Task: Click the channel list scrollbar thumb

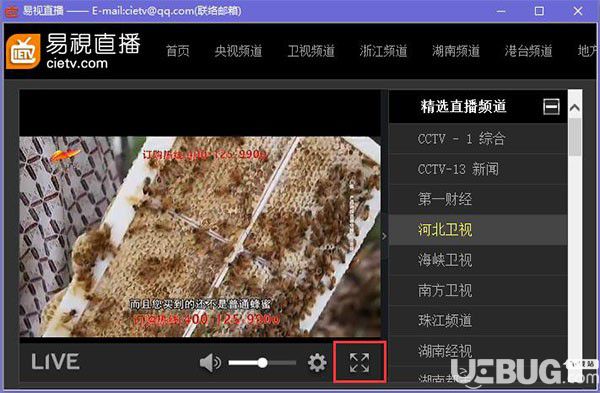Action: [574, 137]
